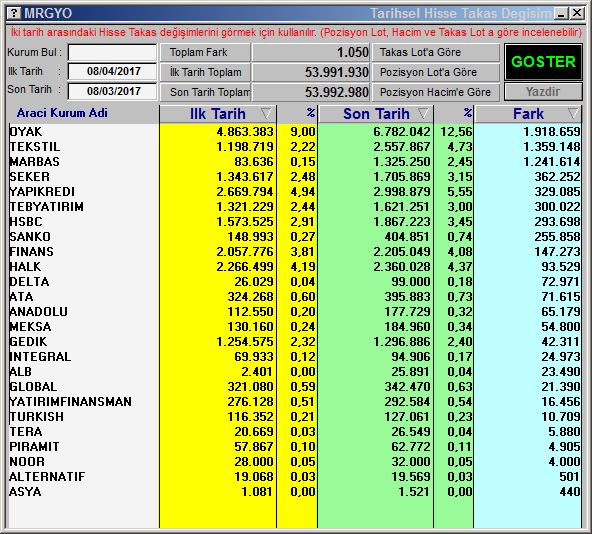Close the MRGYO window
592x534 pixels.
[x=577, y=14]
